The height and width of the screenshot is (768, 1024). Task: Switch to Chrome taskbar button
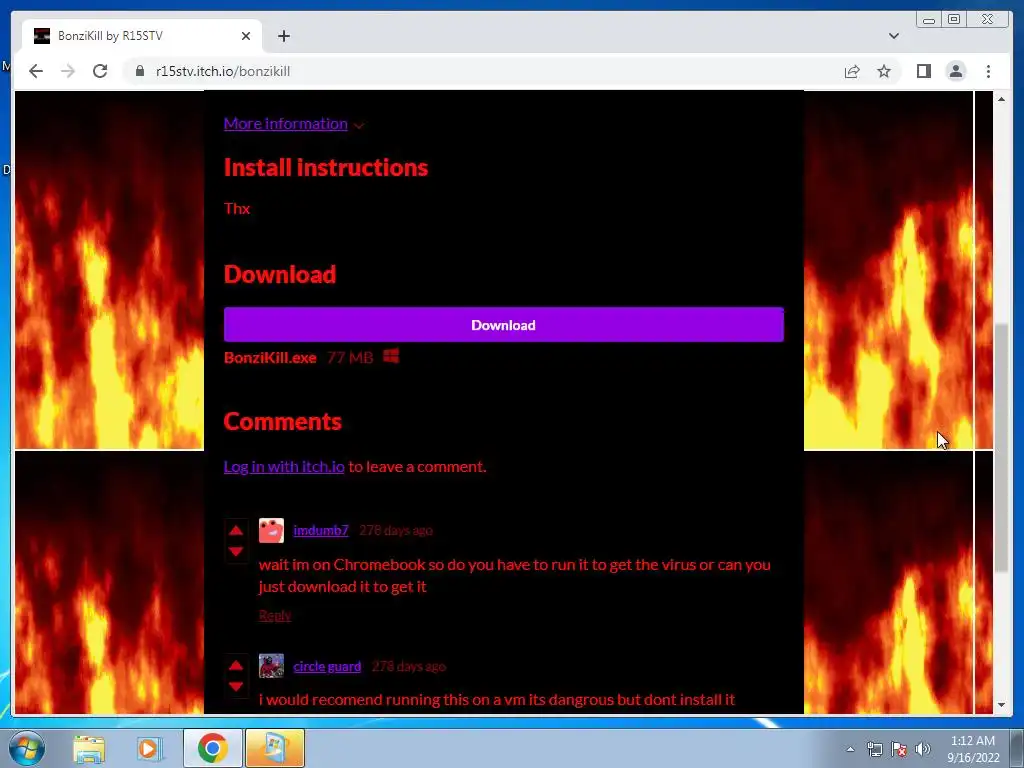click(212, 748)
